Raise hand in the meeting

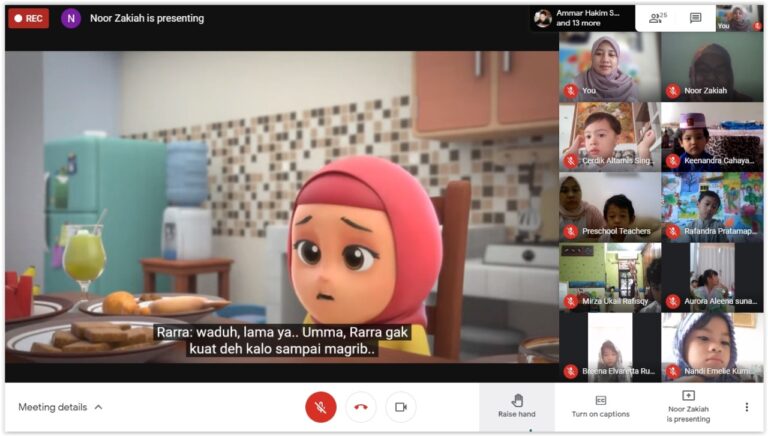[x=516, y=406]
